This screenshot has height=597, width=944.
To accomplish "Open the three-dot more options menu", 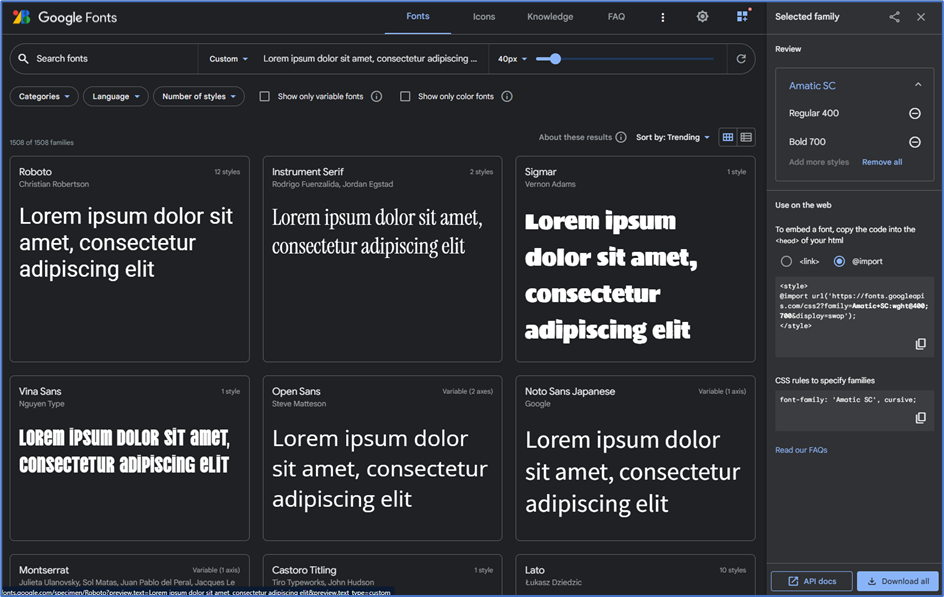I will (x=663, y=17).
